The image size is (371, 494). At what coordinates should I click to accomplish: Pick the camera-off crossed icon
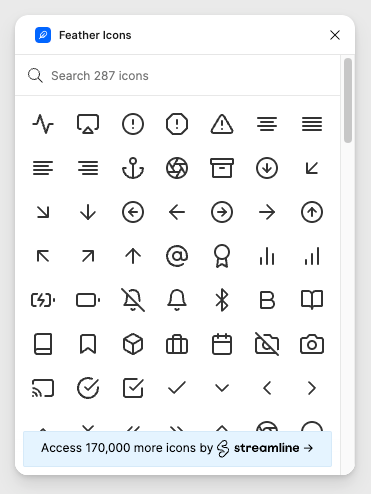click(x=267, y=344)
